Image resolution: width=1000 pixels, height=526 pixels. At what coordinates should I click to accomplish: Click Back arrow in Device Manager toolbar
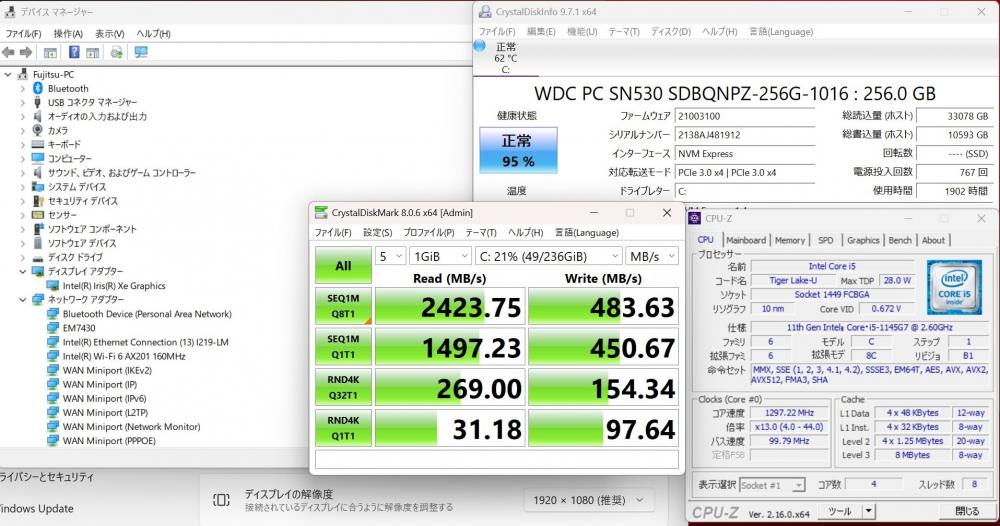pos(8,52)
